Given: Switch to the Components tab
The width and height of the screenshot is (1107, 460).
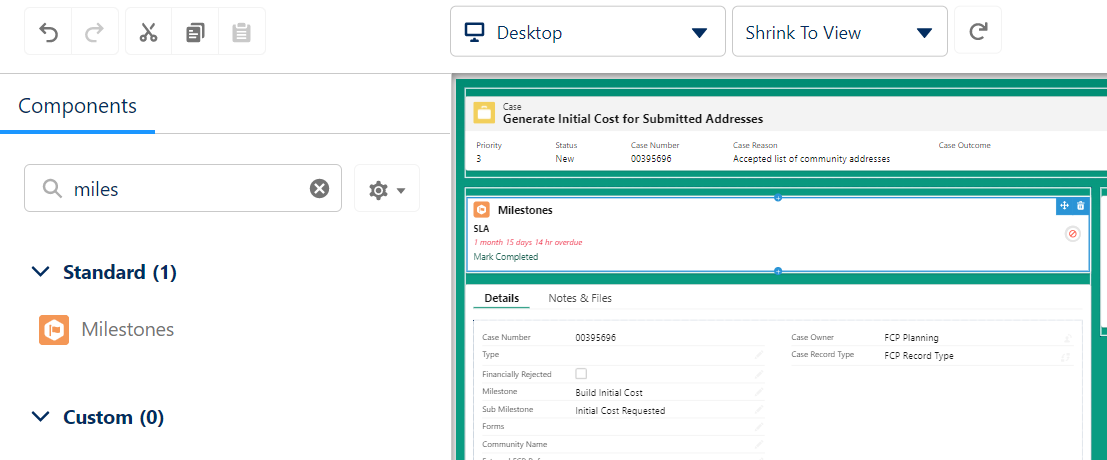Looking at the screenshot, I should 78,107.
